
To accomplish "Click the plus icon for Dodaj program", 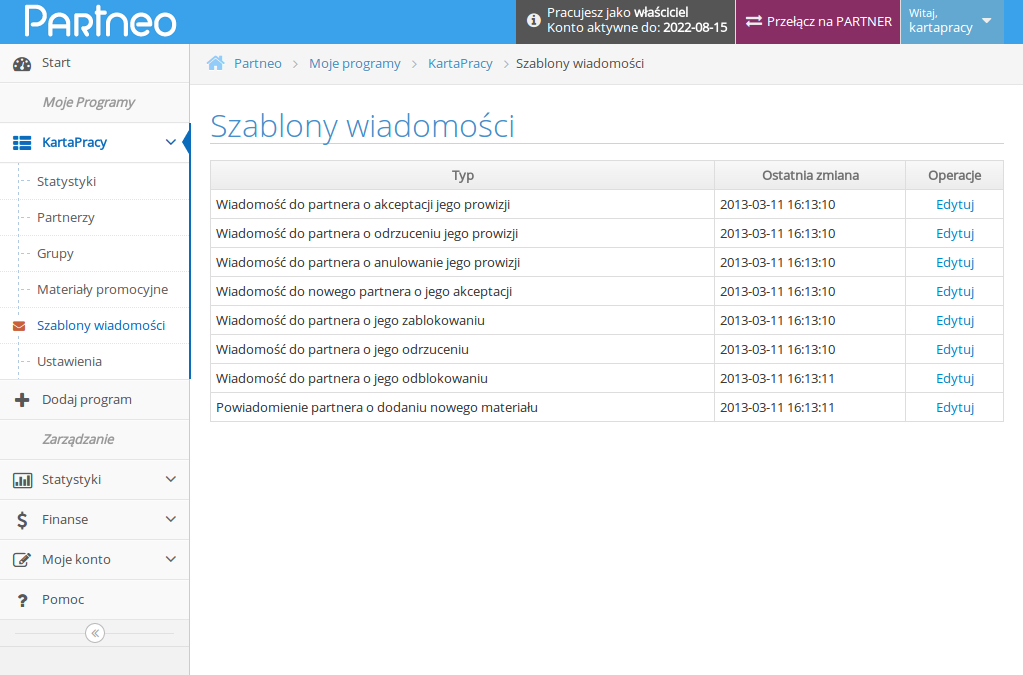I will point(22,400).
